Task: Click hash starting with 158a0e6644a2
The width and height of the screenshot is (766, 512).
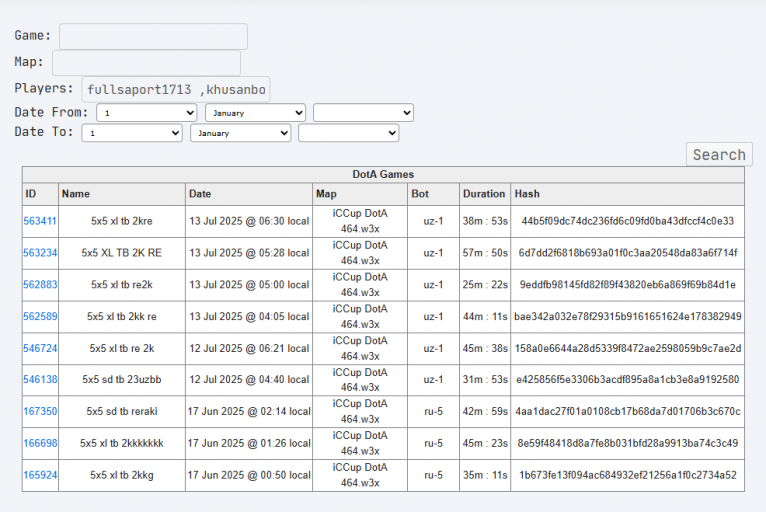Action: pyautogui.click(x=628, y=348)
